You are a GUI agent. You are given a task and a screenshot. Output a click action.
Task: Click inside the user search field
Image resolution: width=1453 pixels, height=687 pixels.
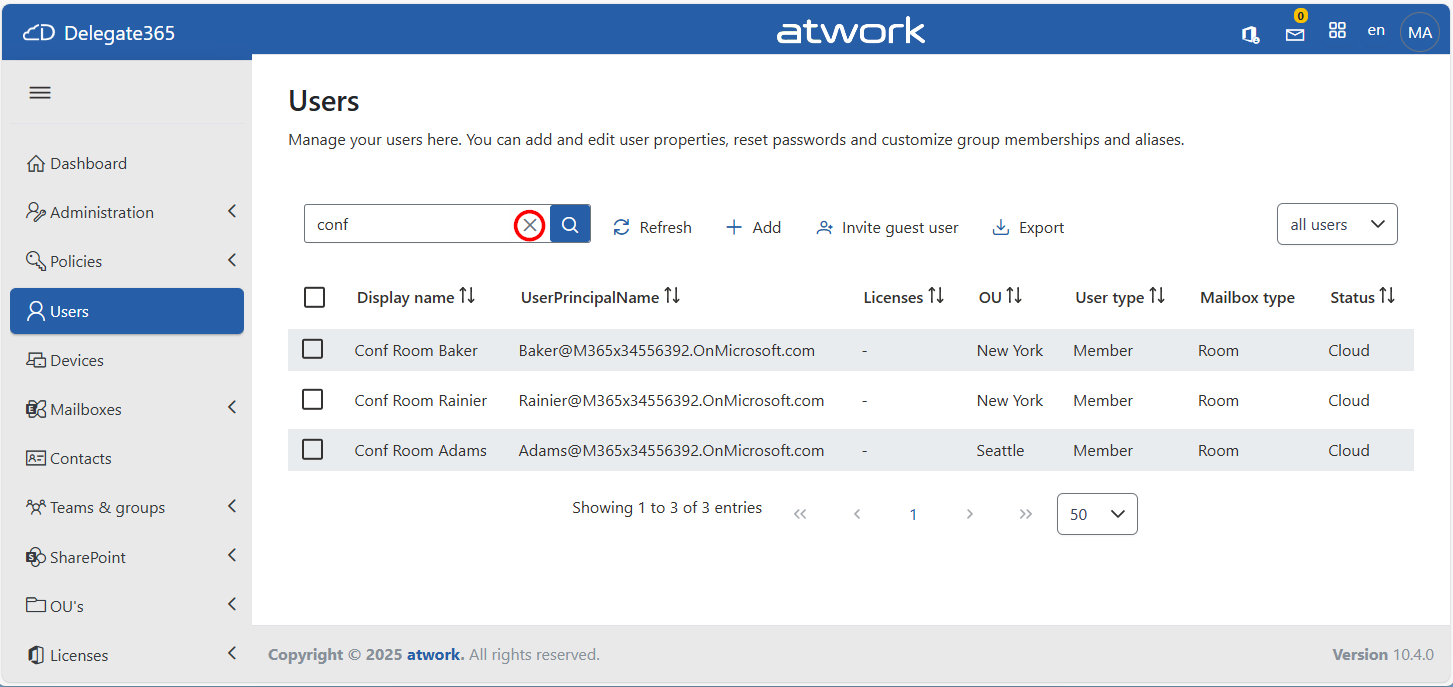(410, 225)
